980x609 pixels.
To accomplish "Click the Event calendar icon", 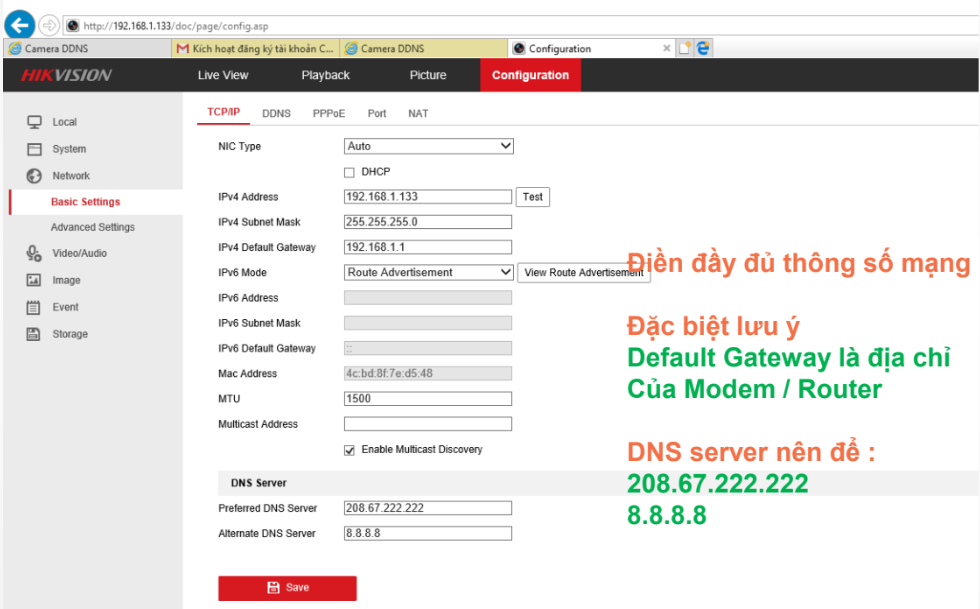I will pyautogui.click(x=34, y=308).
